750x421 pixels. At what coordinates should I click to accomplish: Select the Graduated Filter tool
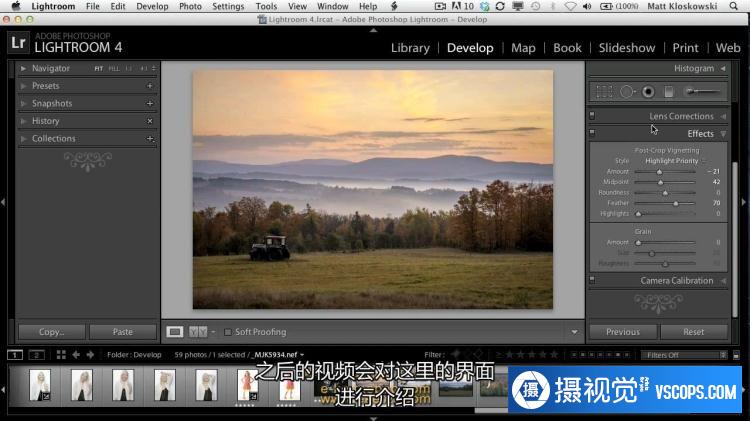click(x=669, y=92)
